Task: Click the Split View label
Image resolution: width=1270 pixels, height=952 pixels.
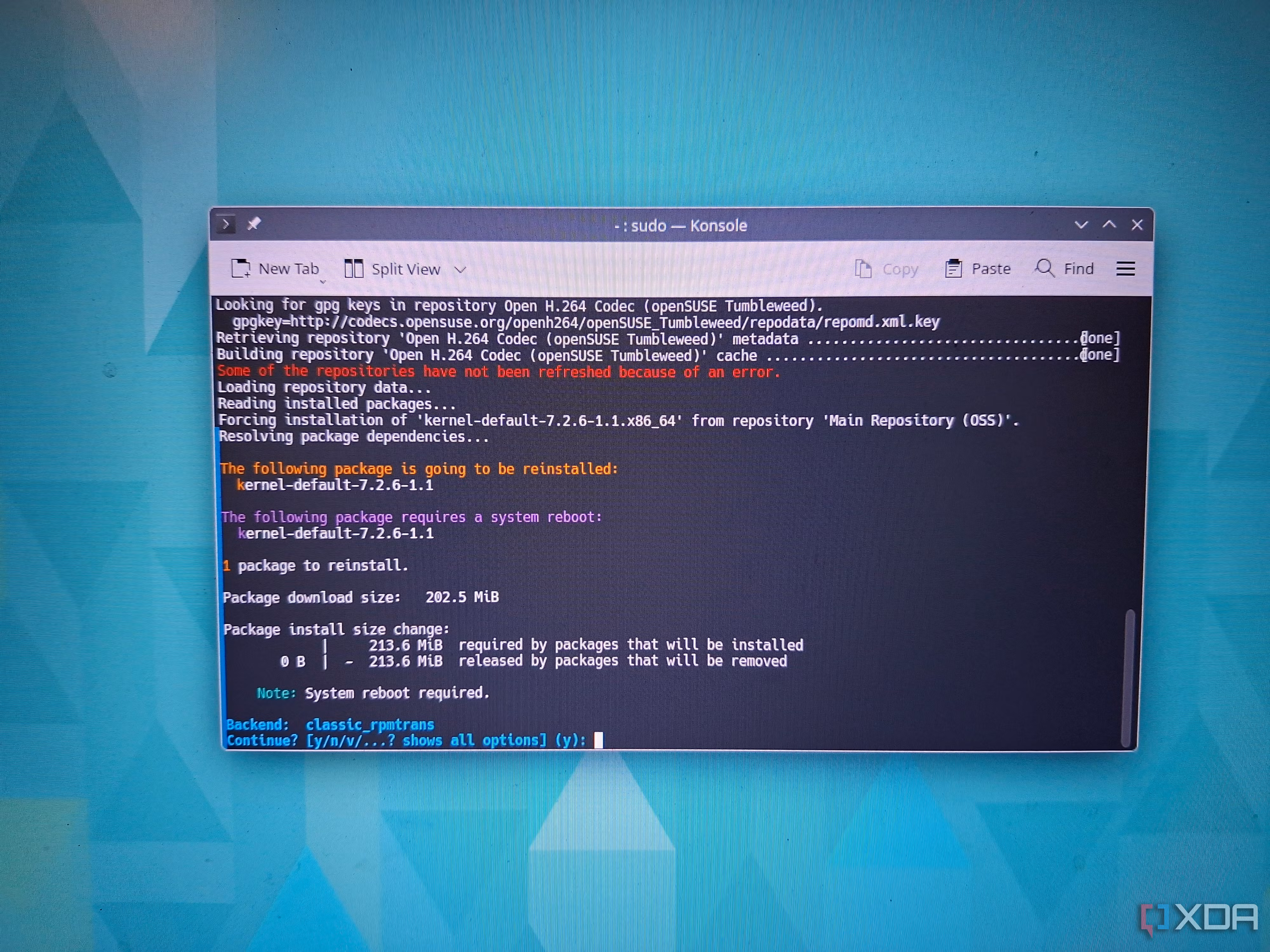Action: pos(406,269)
